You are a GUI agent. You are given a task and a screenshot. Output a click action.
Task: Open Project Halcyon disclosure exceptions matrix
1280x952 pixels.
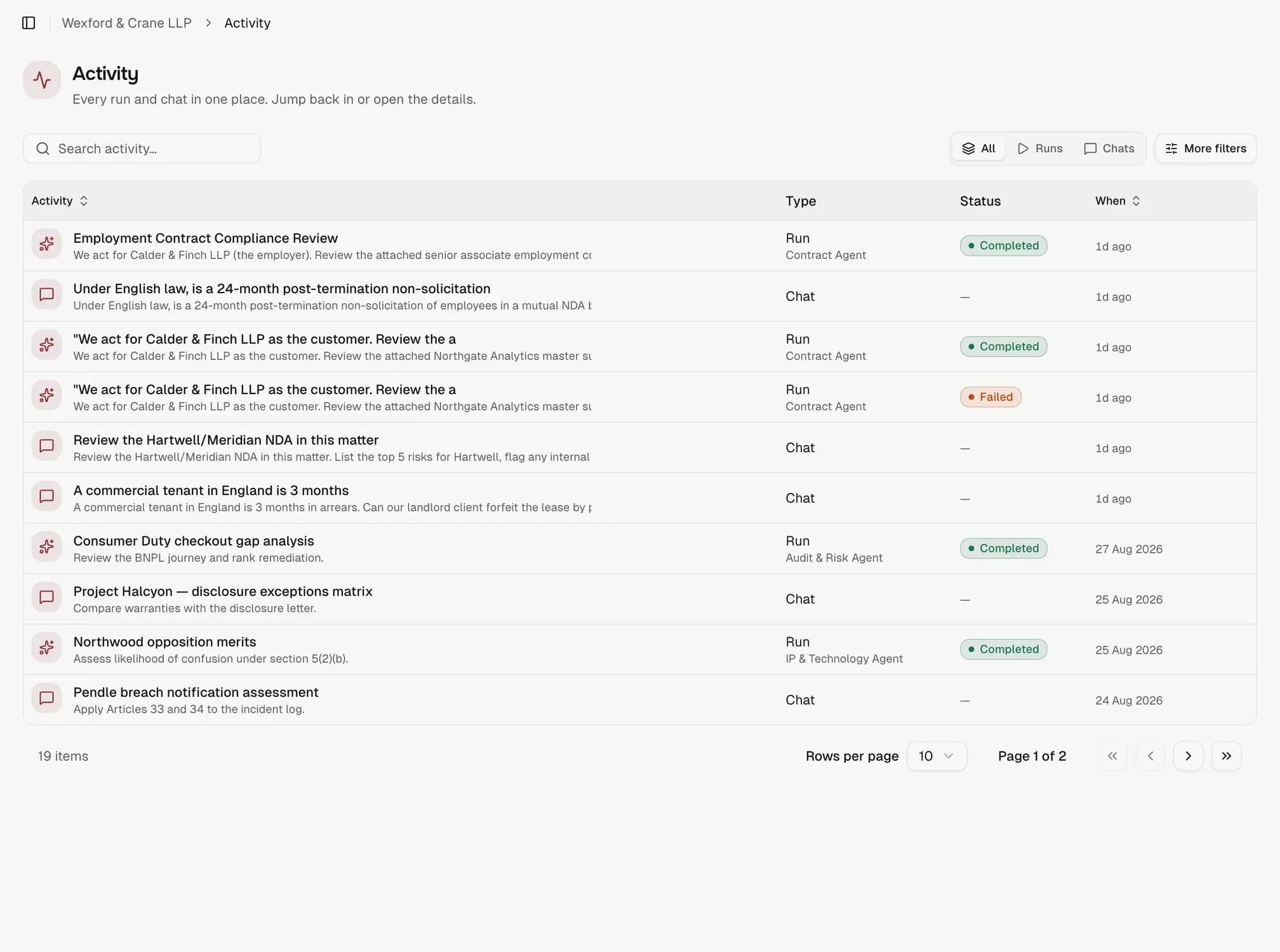pyautogui.click(x=223, y=592)
